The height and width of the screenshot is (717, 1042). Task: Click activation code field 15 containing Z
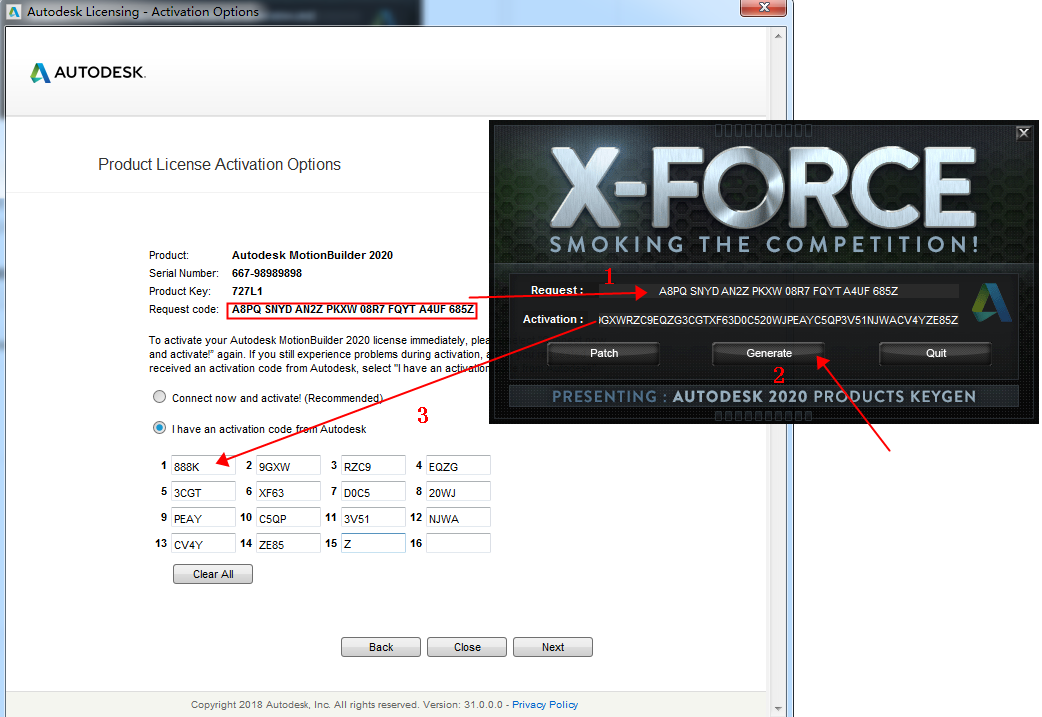click(x=373, y=543)
